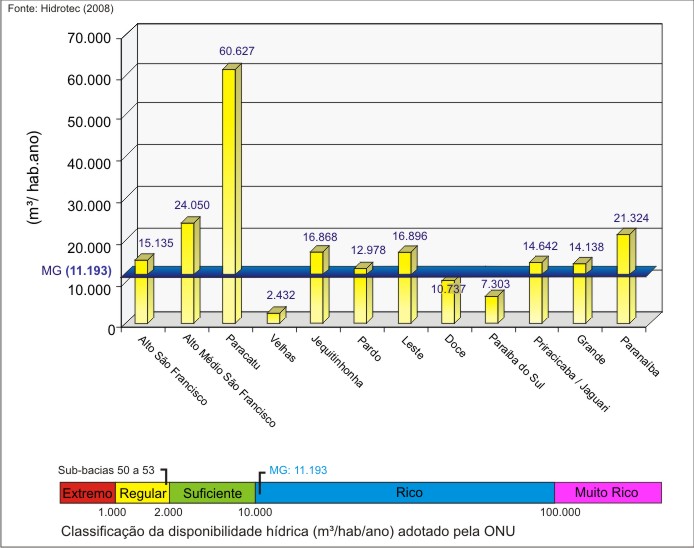Click the tall yellow Paracatu bar
Screen dimensions: 694x548
[x=232, y=194]
